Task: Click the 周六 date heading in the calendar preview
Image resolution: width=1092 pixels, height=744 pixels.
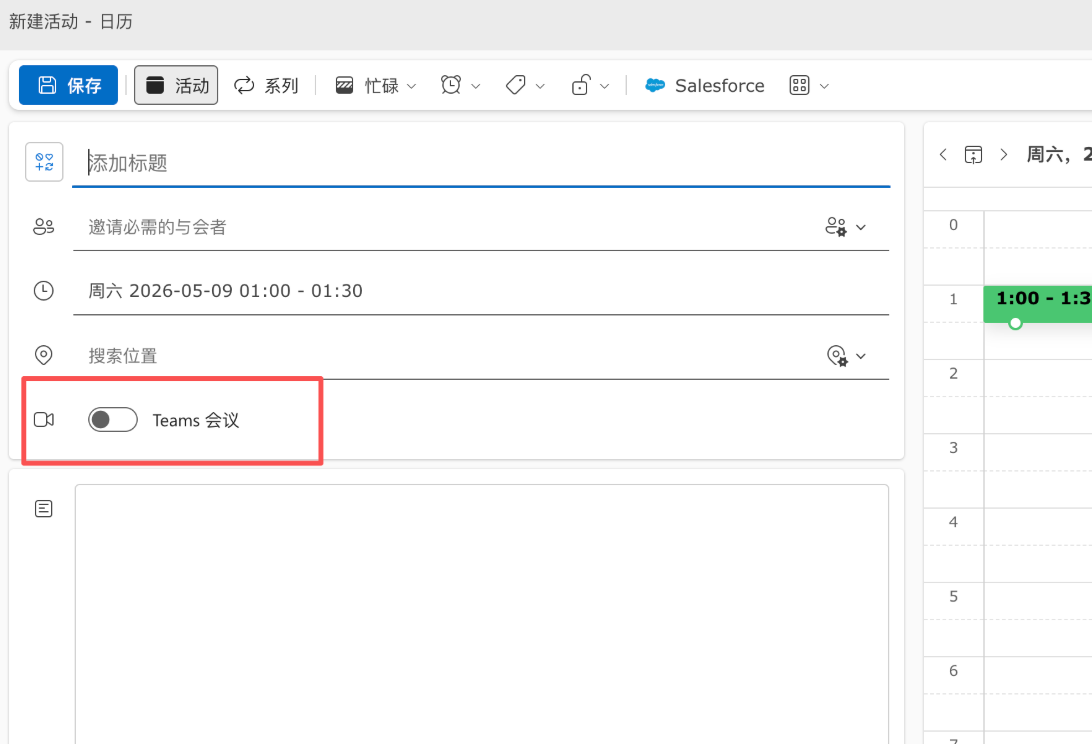Action: click(x=1059, y=154)
